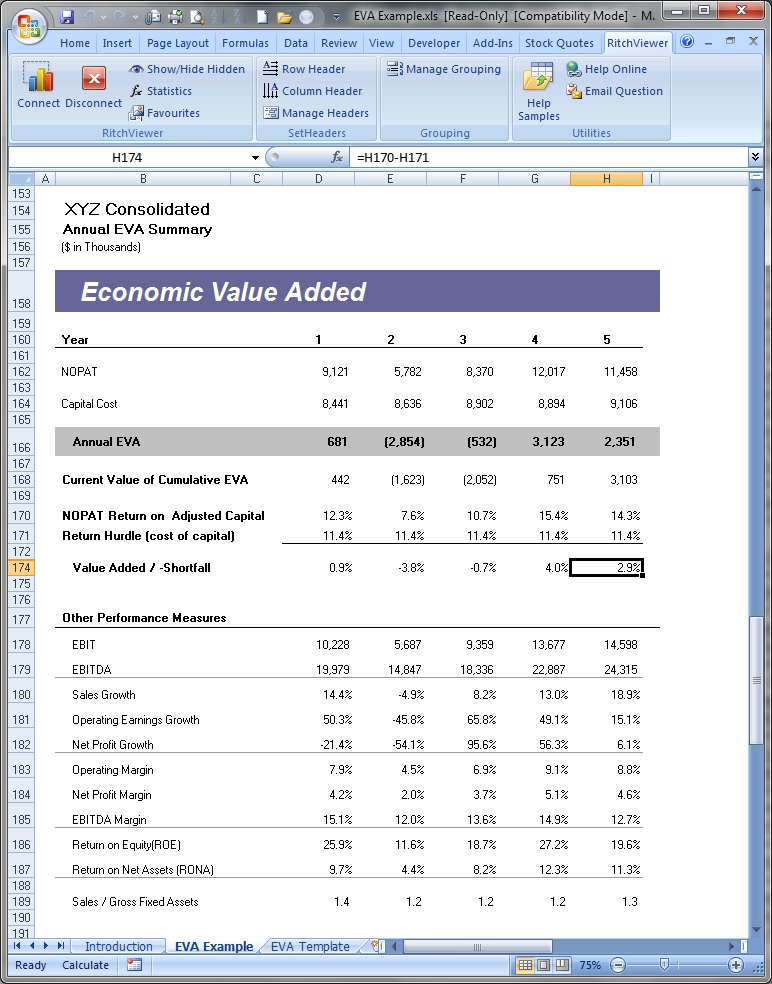
Task: Open Manage Headers
Action: click(316, 113)
